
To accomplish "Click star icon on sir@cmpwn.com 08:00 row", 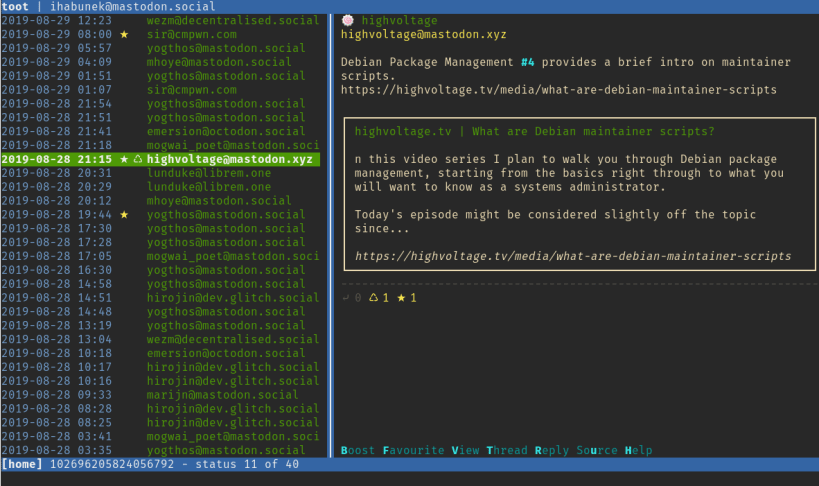I will (x=124, y=34).
